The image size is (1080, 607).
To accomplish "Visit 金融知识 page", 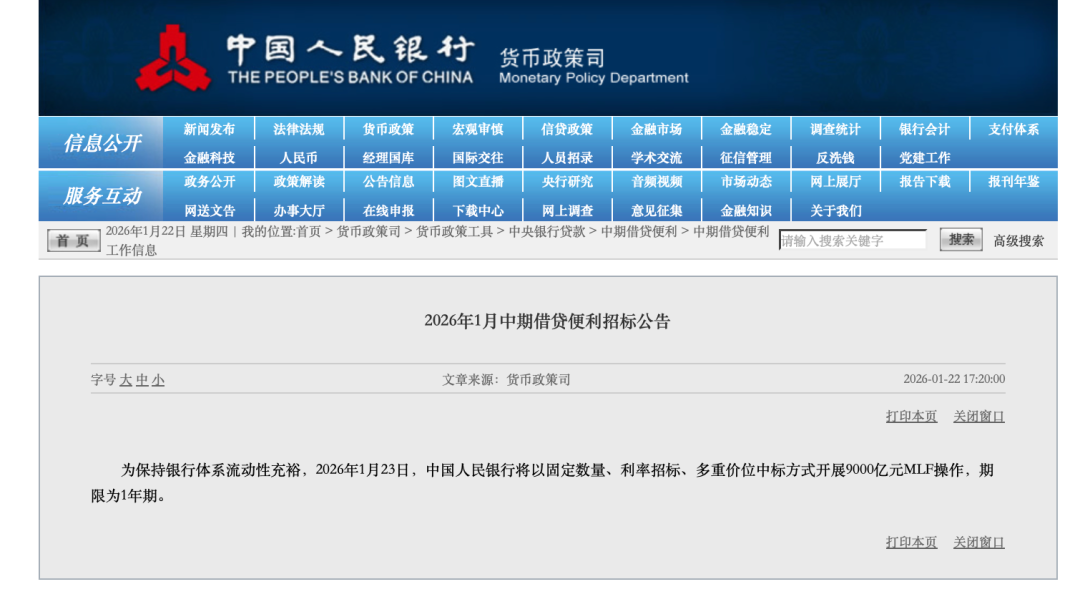I will [x=746, y=211].
